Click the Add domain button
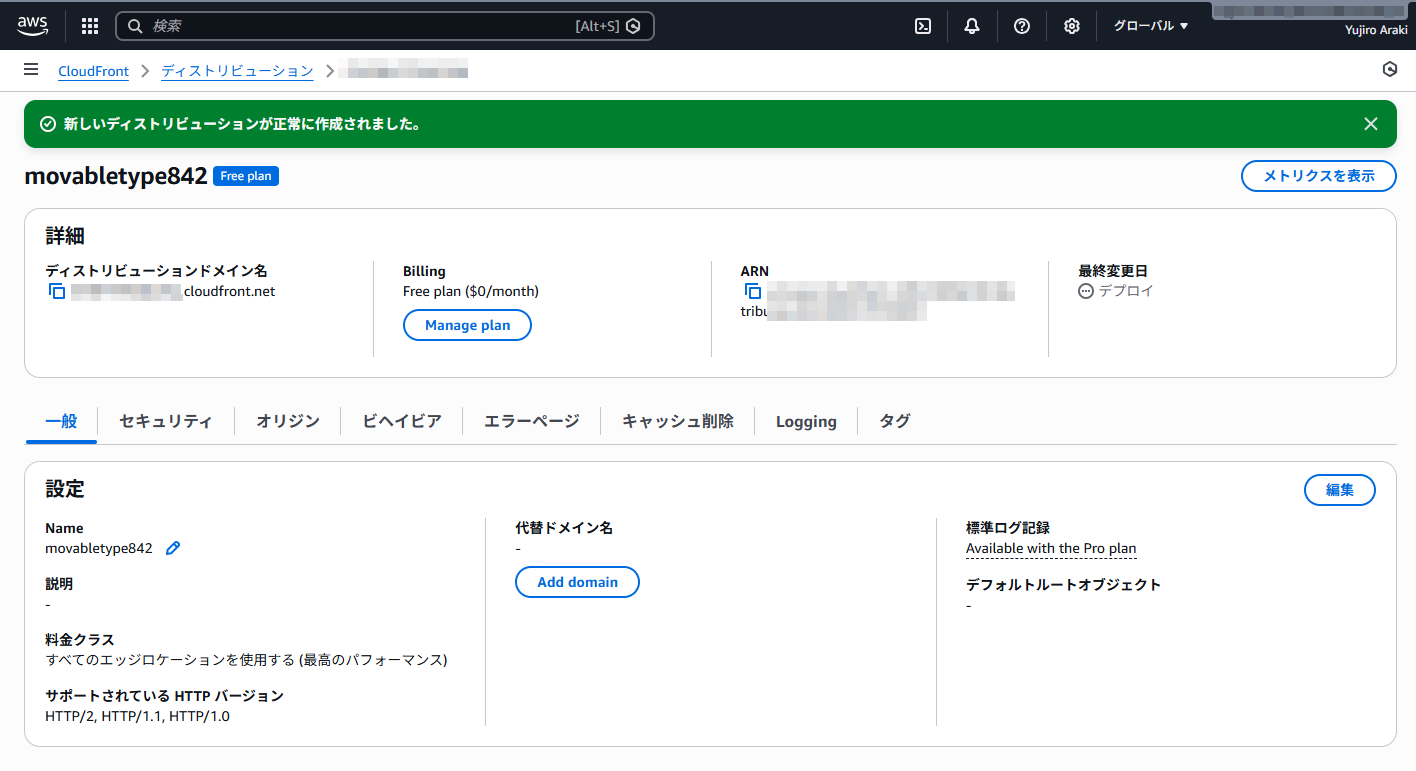 (x=577, y=582)
